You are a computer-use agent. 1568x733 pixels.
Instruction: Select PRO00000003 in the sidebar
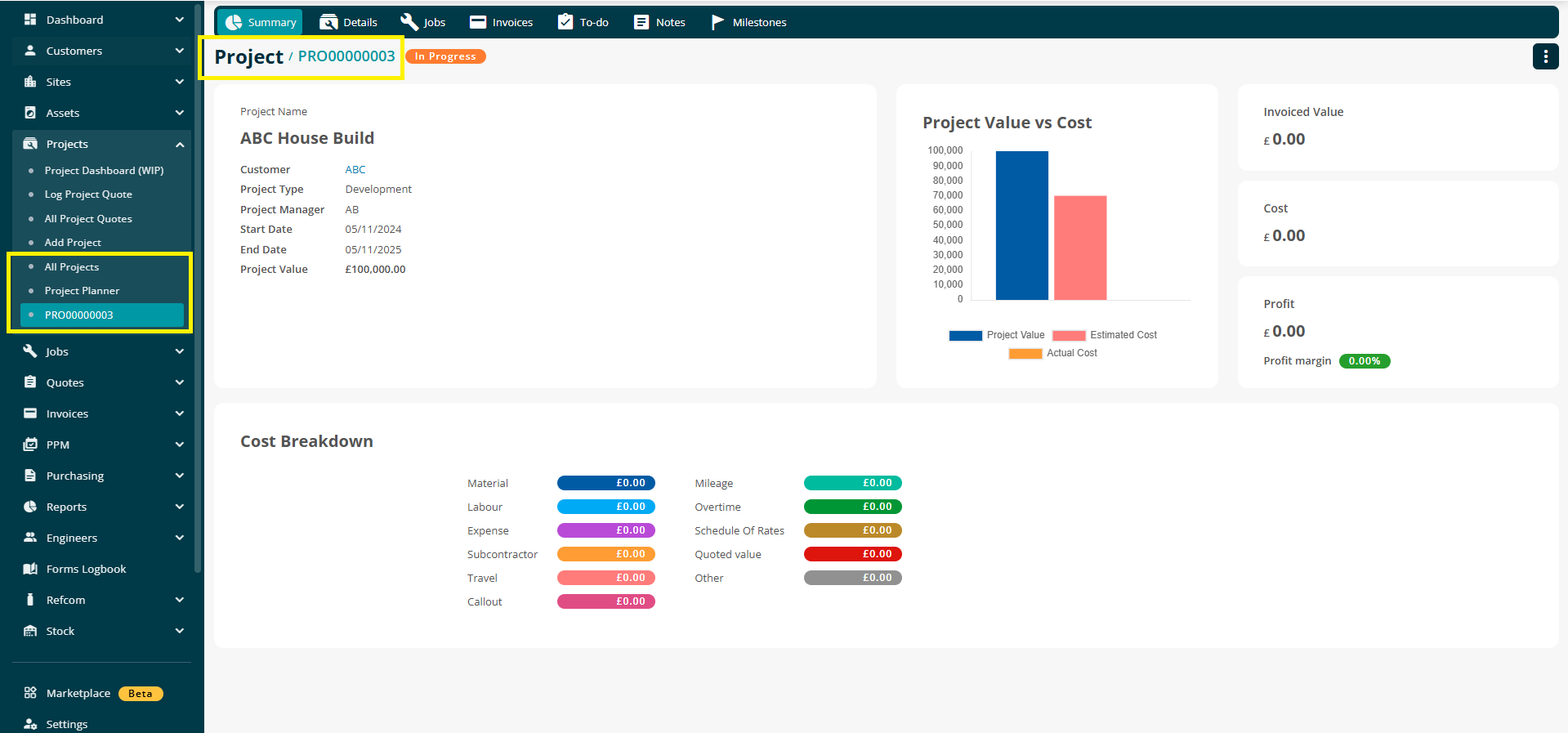point(102,315)
